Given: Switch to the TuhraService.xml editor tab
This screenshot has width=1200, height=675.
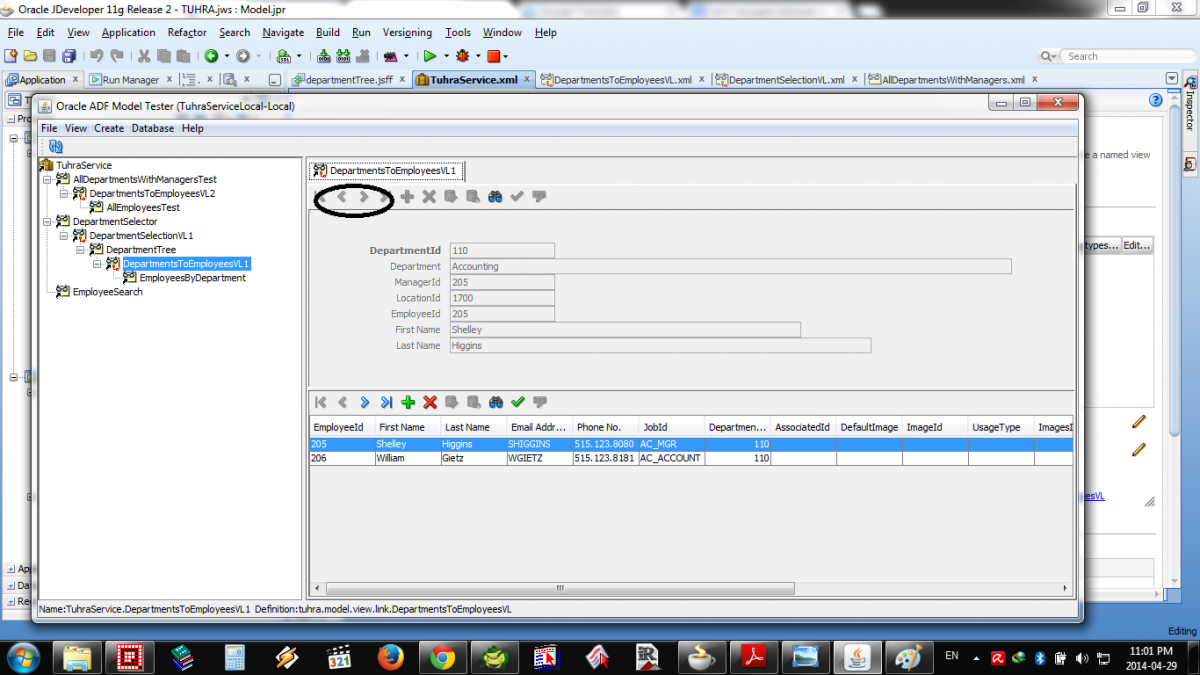Looking at the screenshot, I should [473, 80].
